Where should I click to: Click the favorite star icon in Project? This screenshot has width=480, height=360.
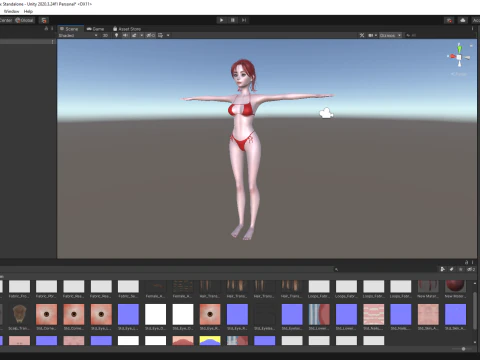click(x=461, y=269)
